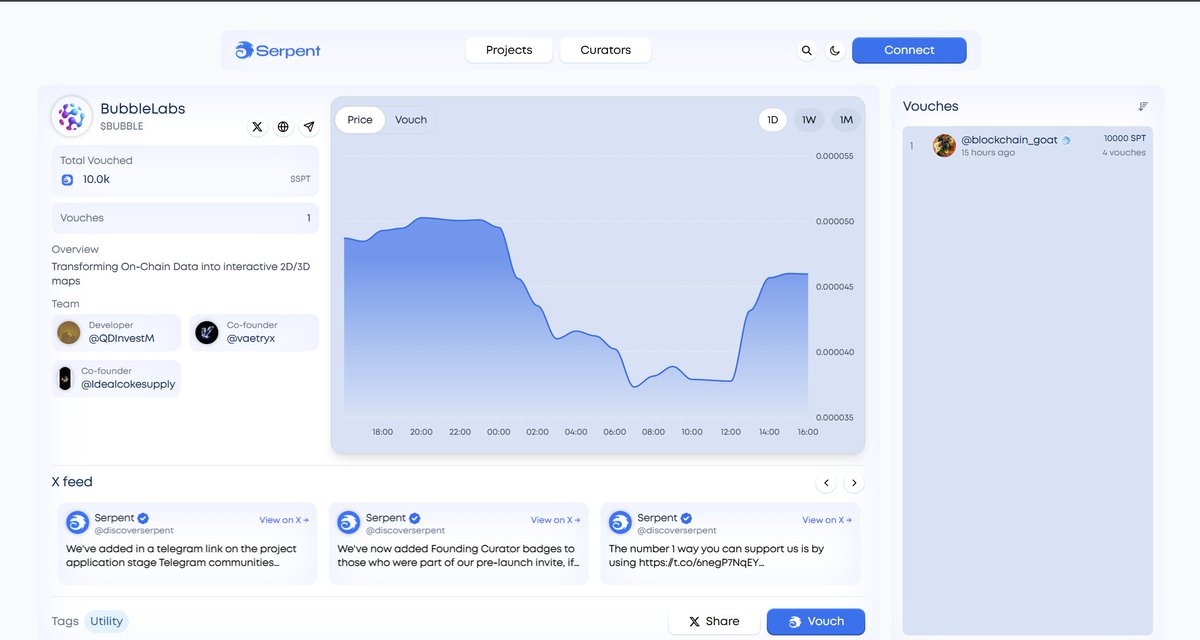Click the Share button
The image size is (1200, 640).
(714, 621)
